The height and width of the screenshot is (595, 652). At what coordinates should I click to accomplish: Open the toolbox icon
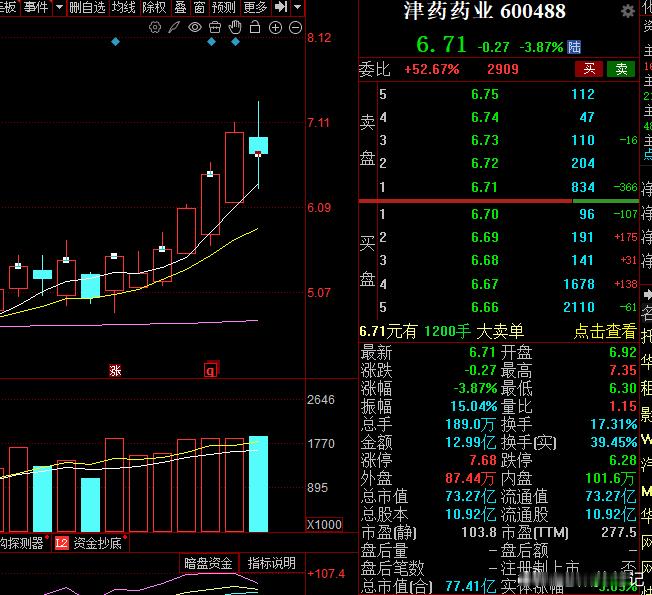[215, 28]
